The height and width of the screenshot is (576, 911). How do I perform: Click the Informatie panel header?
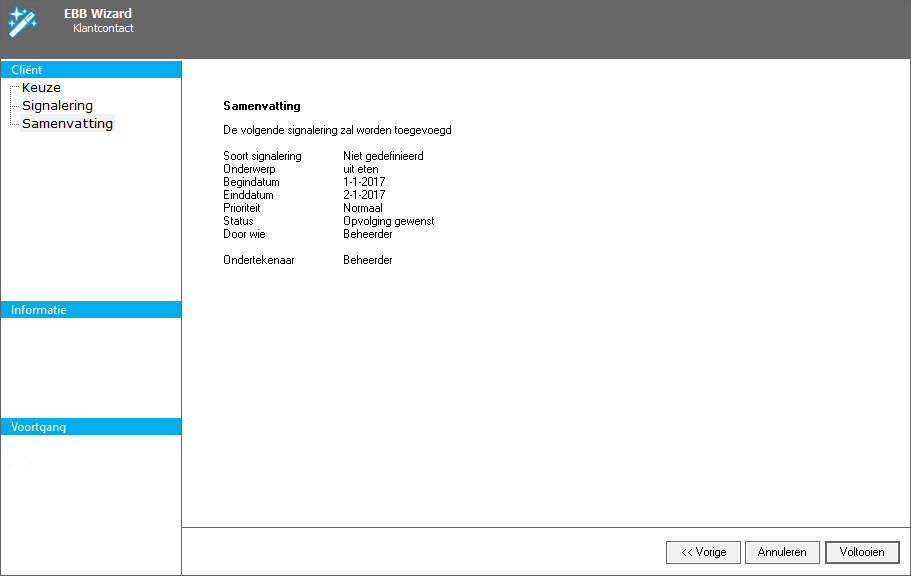point(91,310)
